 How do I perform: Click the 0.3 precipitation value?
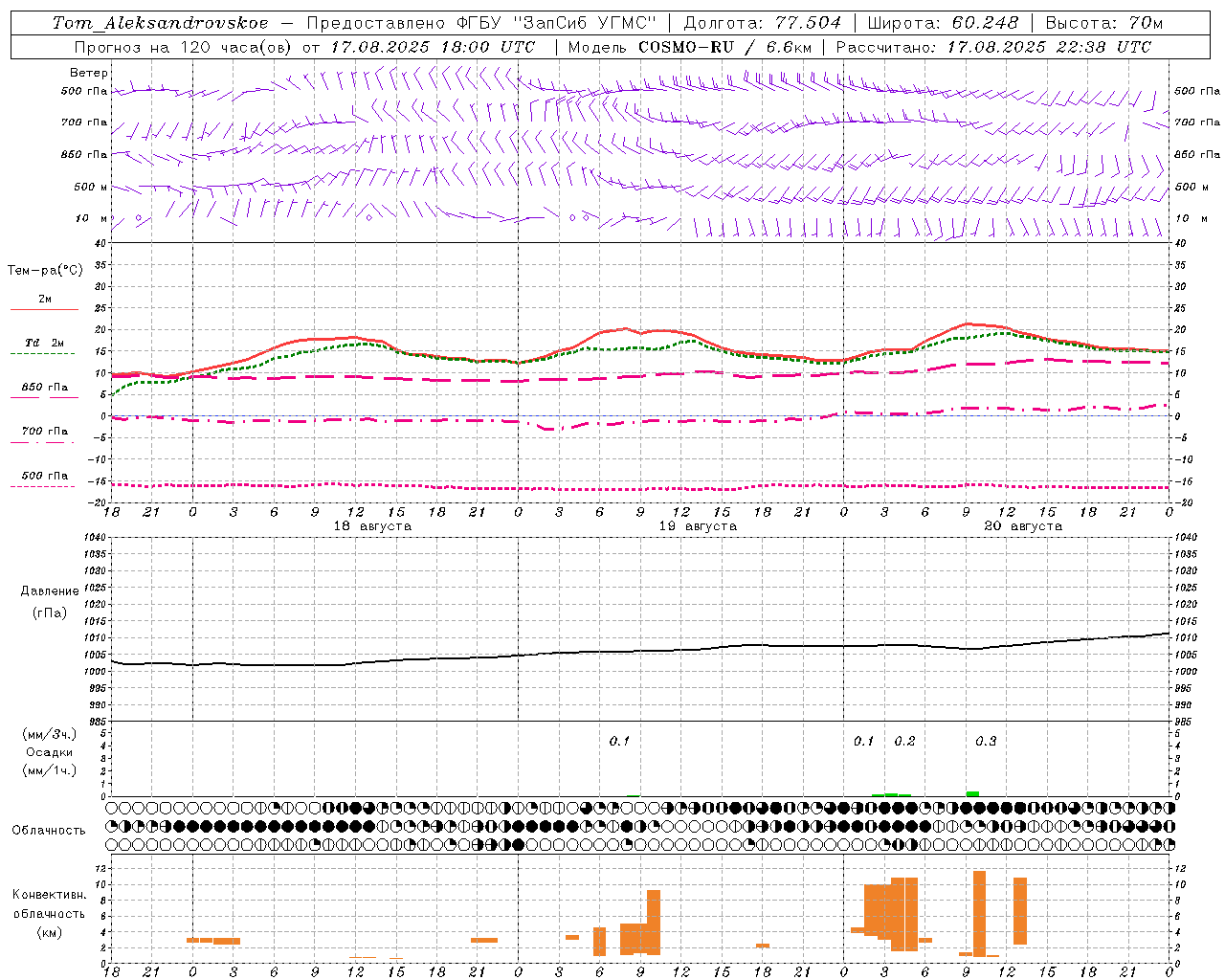pos(986,741)
